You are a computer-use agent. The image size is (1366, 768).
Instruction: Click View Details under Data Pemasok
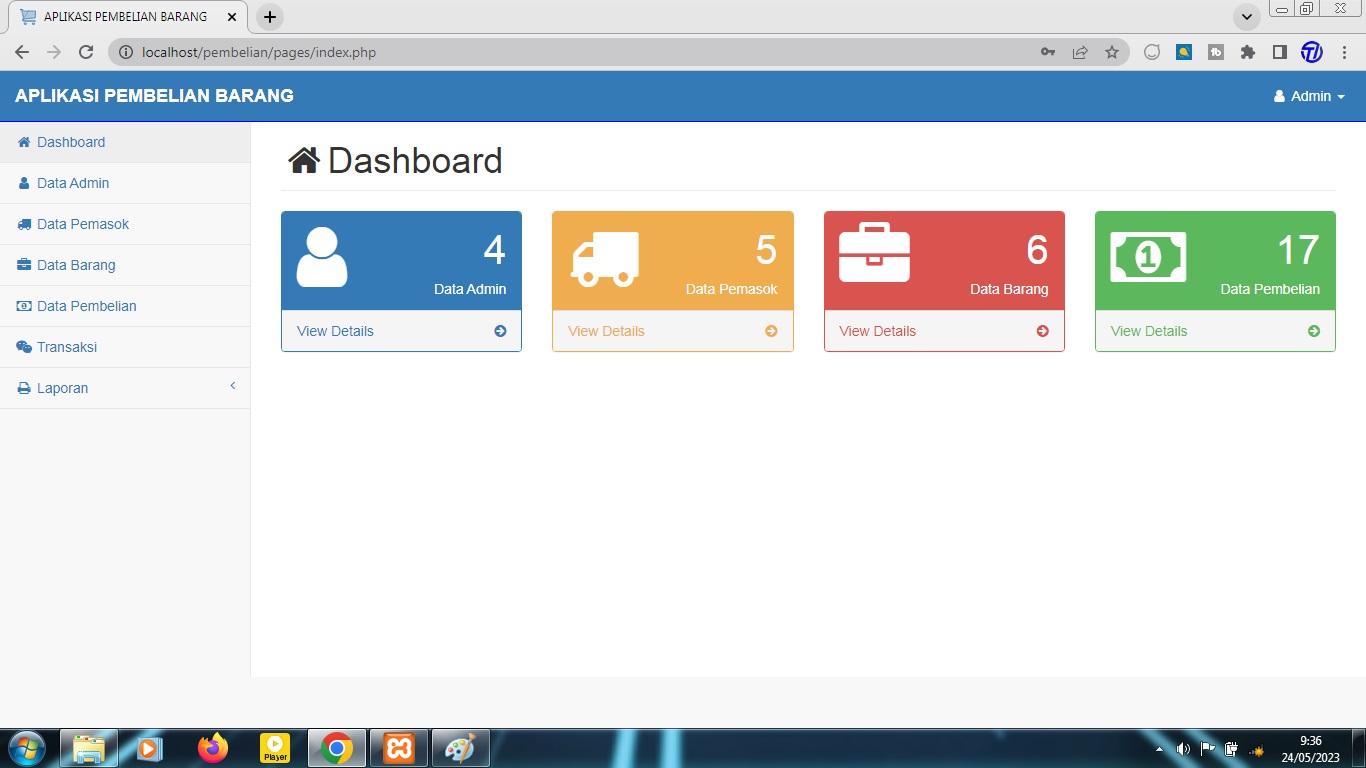[x=606, y=331]
